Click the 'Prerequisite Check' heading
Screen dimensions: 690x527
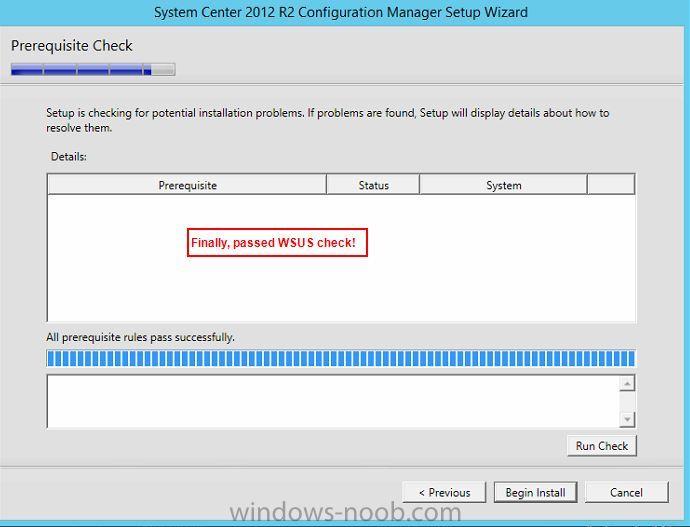[72, 46]
